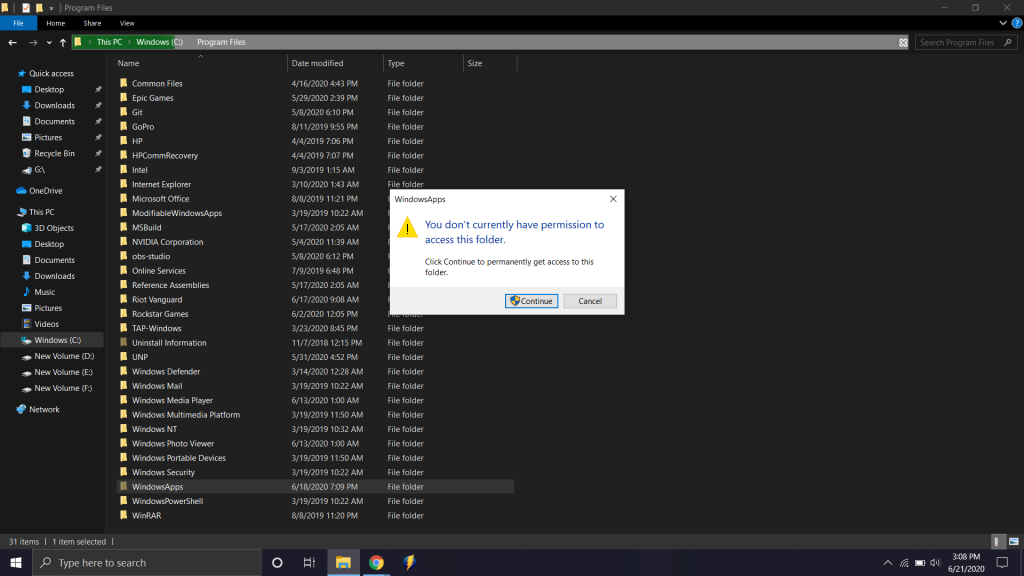Image resolution: width=1024 pixels, height=576 pixels.
Task: Open pinned Desktop under Quick access
Action: [x=49, y=89]
